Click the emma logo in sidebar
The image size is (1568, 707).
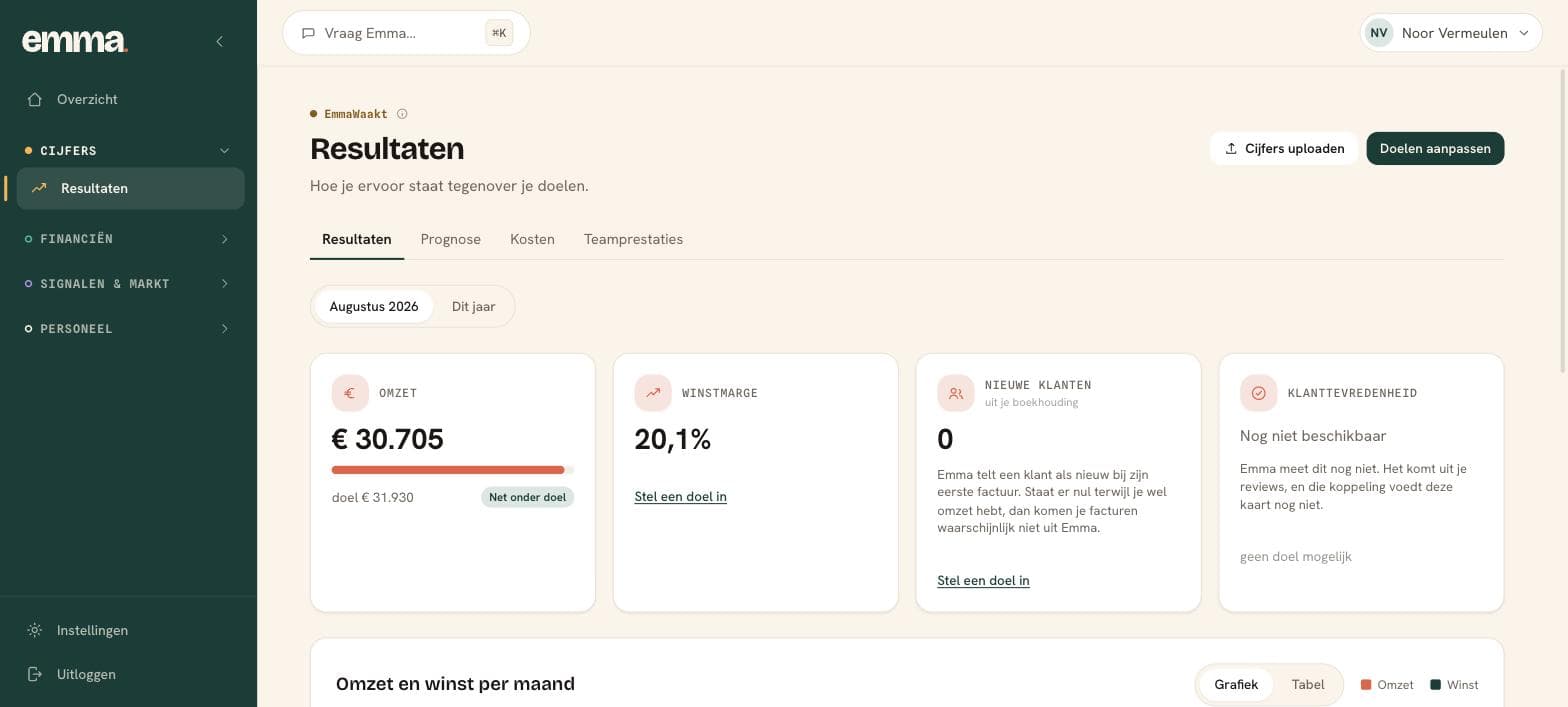point(75,40)
